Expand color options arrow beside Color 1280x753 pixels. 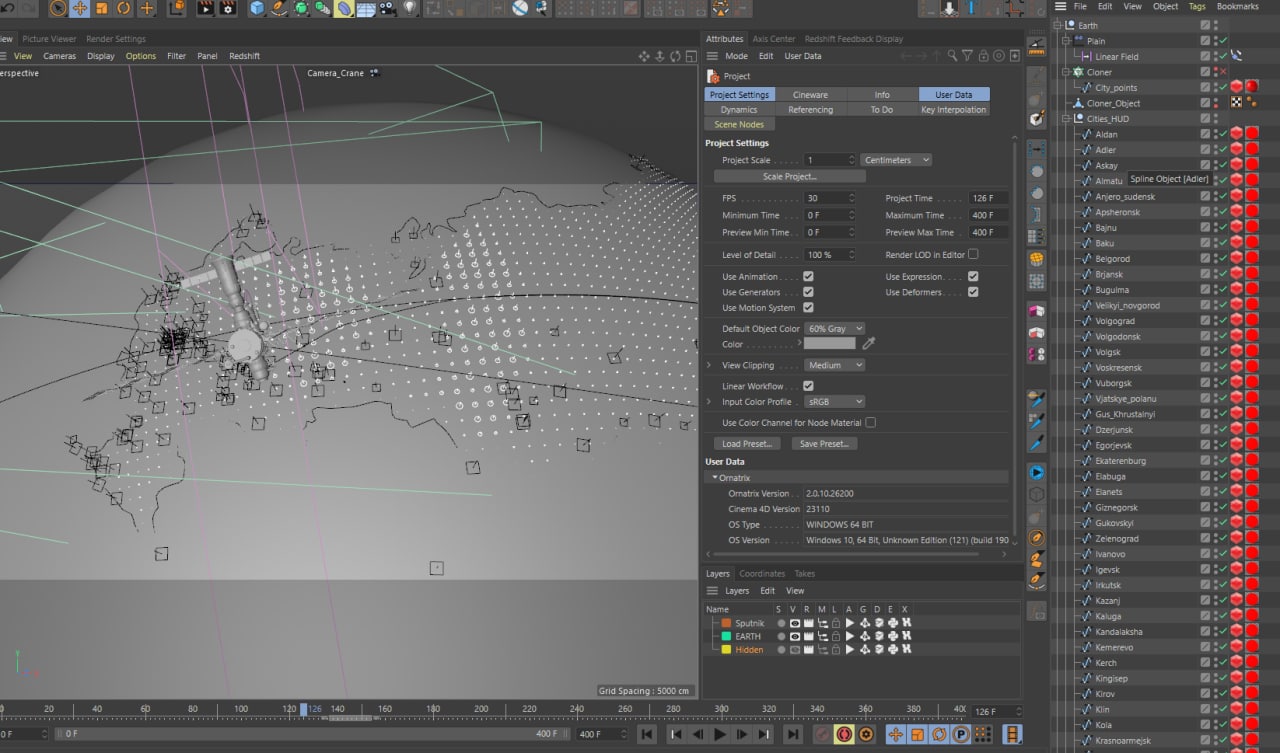pos(801,344)
